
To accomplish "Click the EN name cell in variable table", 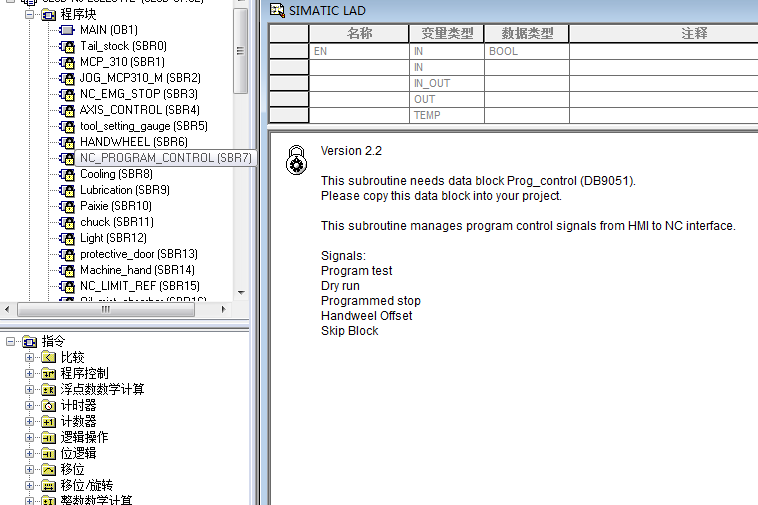I will click(359, 51).
